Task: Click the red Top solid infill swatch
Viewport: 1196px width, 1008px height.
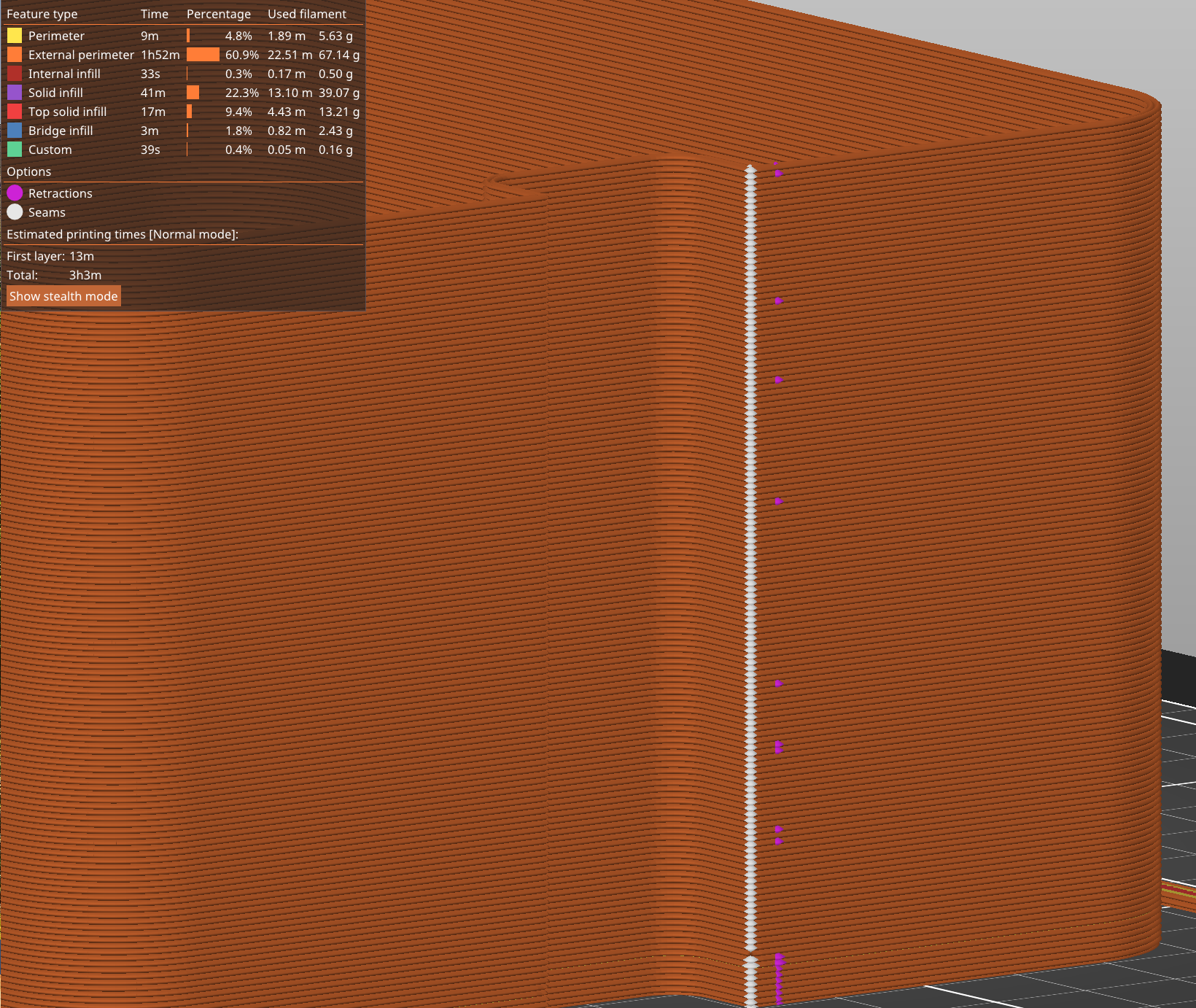Action: (x=15, y=111)
